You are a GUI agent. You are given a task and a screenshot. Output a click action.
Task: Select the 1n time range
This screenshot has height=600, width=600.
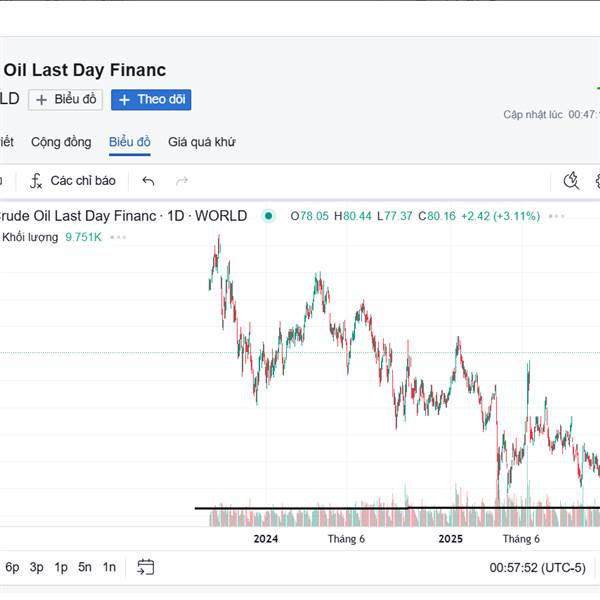pyautogui.click(x=109, y=567)
